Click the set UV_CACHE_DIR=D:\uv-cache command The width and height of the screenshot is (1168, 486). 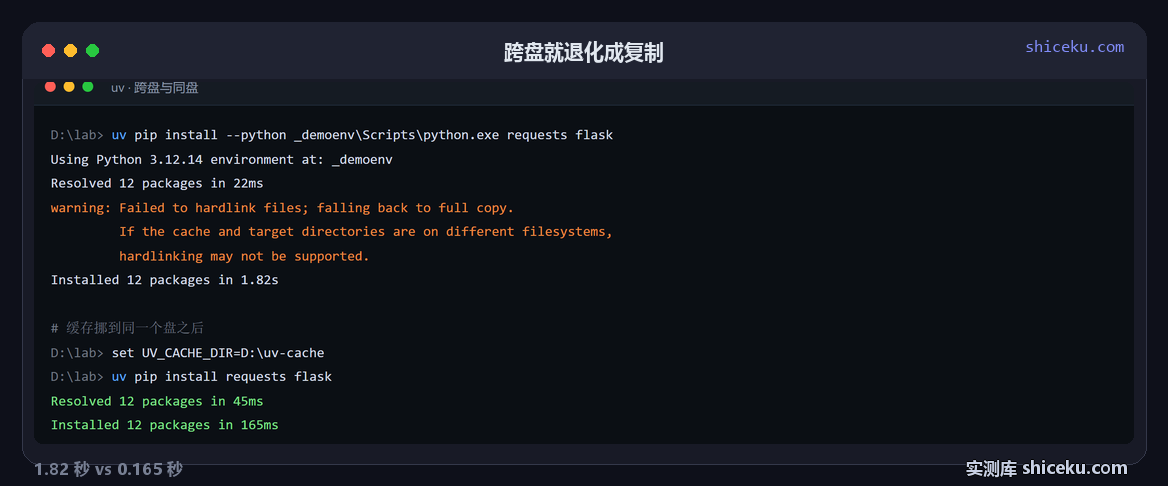187,353
